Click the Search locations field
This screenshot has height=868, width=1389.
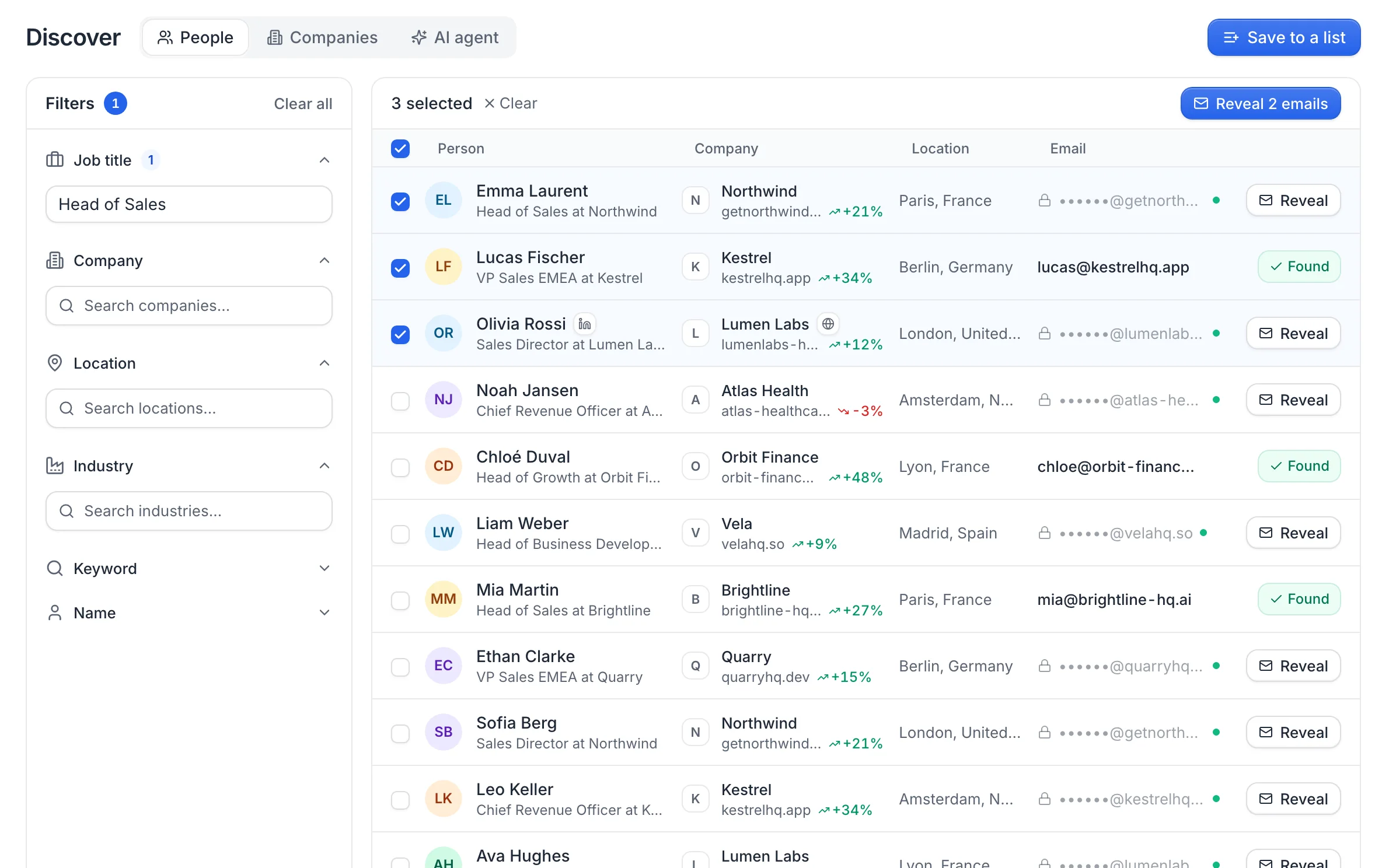(189, 408)
